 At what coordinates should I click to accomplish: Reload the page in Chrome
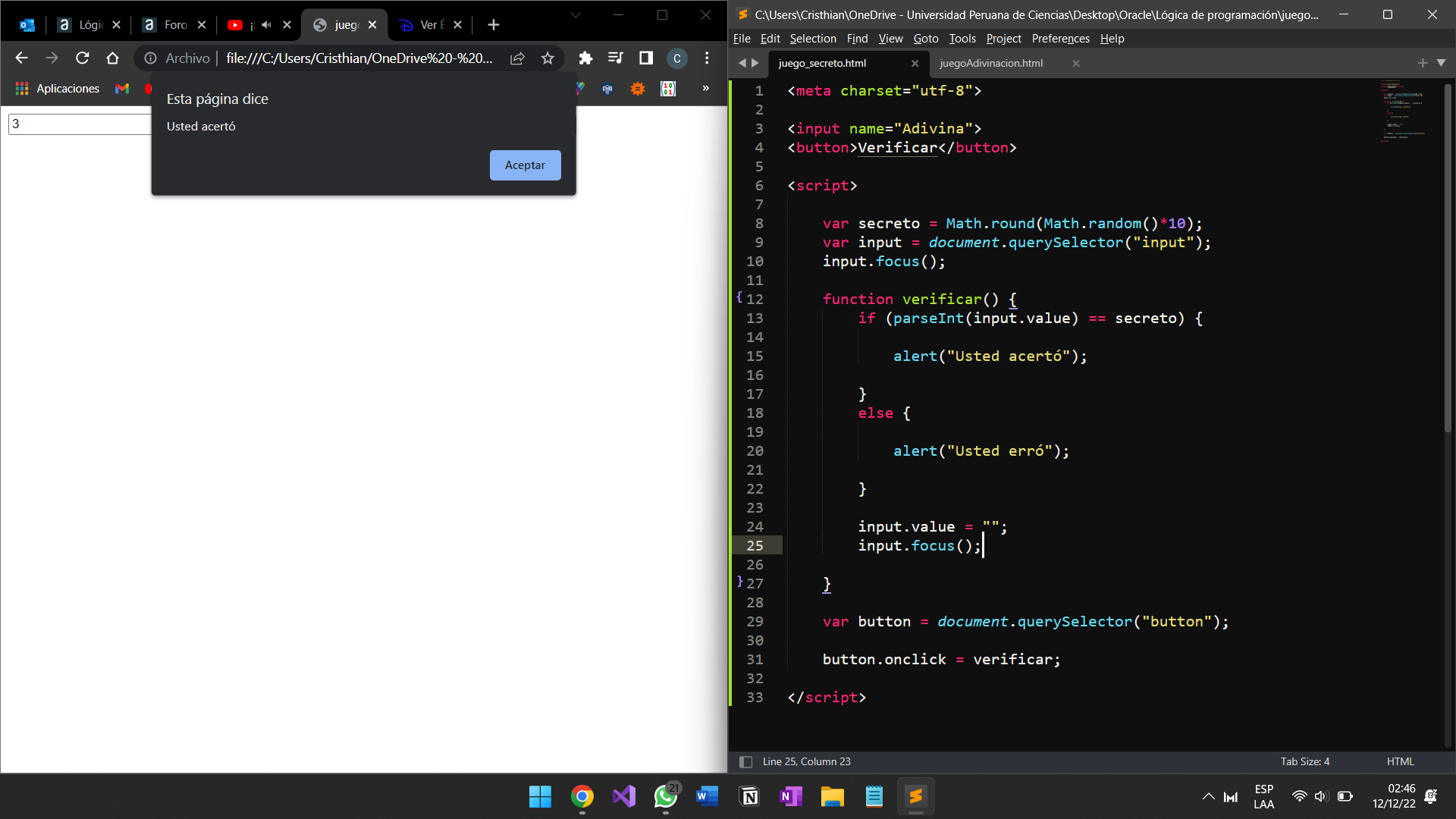tap(83, 58)
